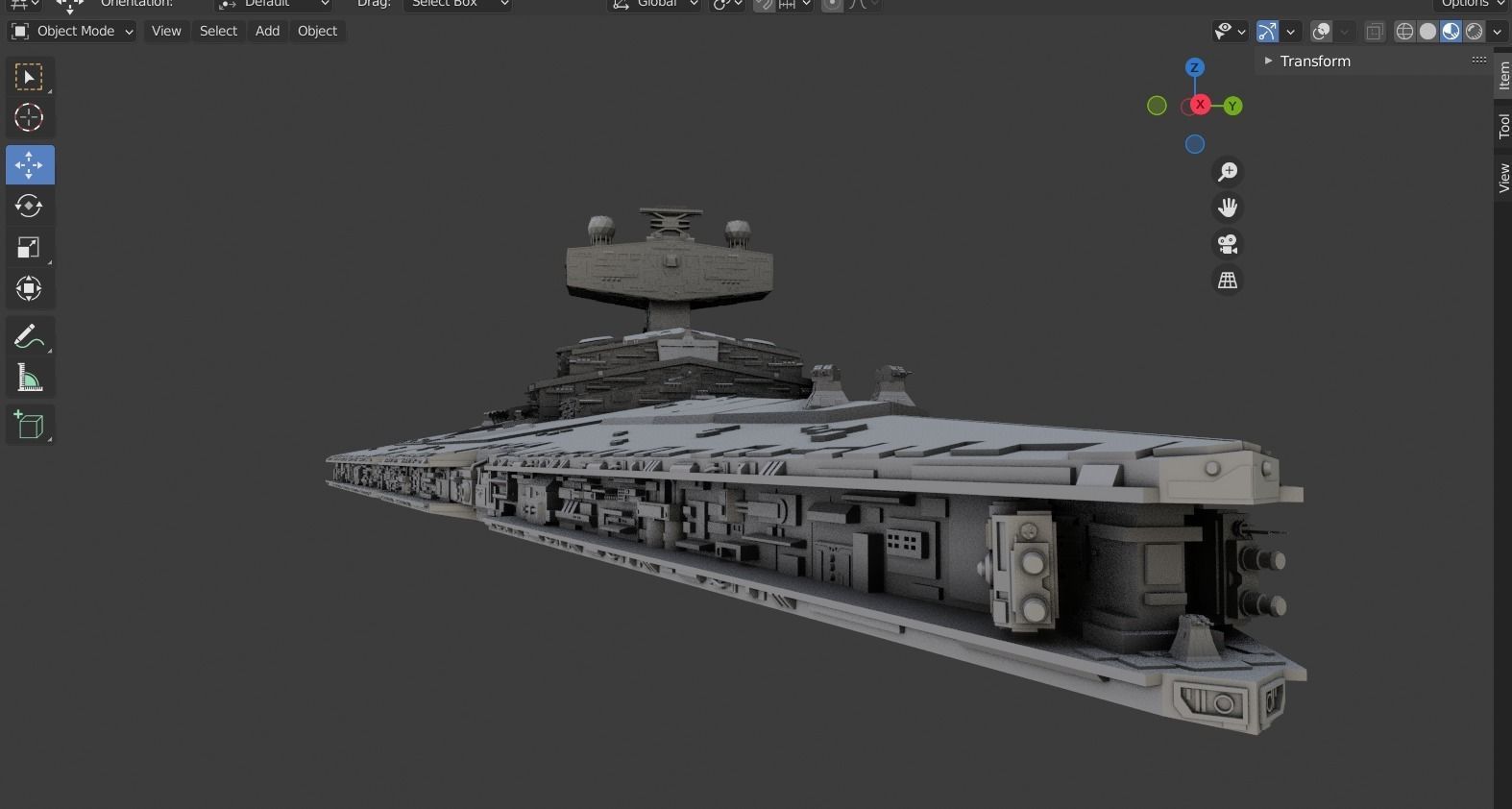The width and height of the screenshot is (1512, 809).
Task: Select the Measure ruler tool
Action: (x=29, y=378)
